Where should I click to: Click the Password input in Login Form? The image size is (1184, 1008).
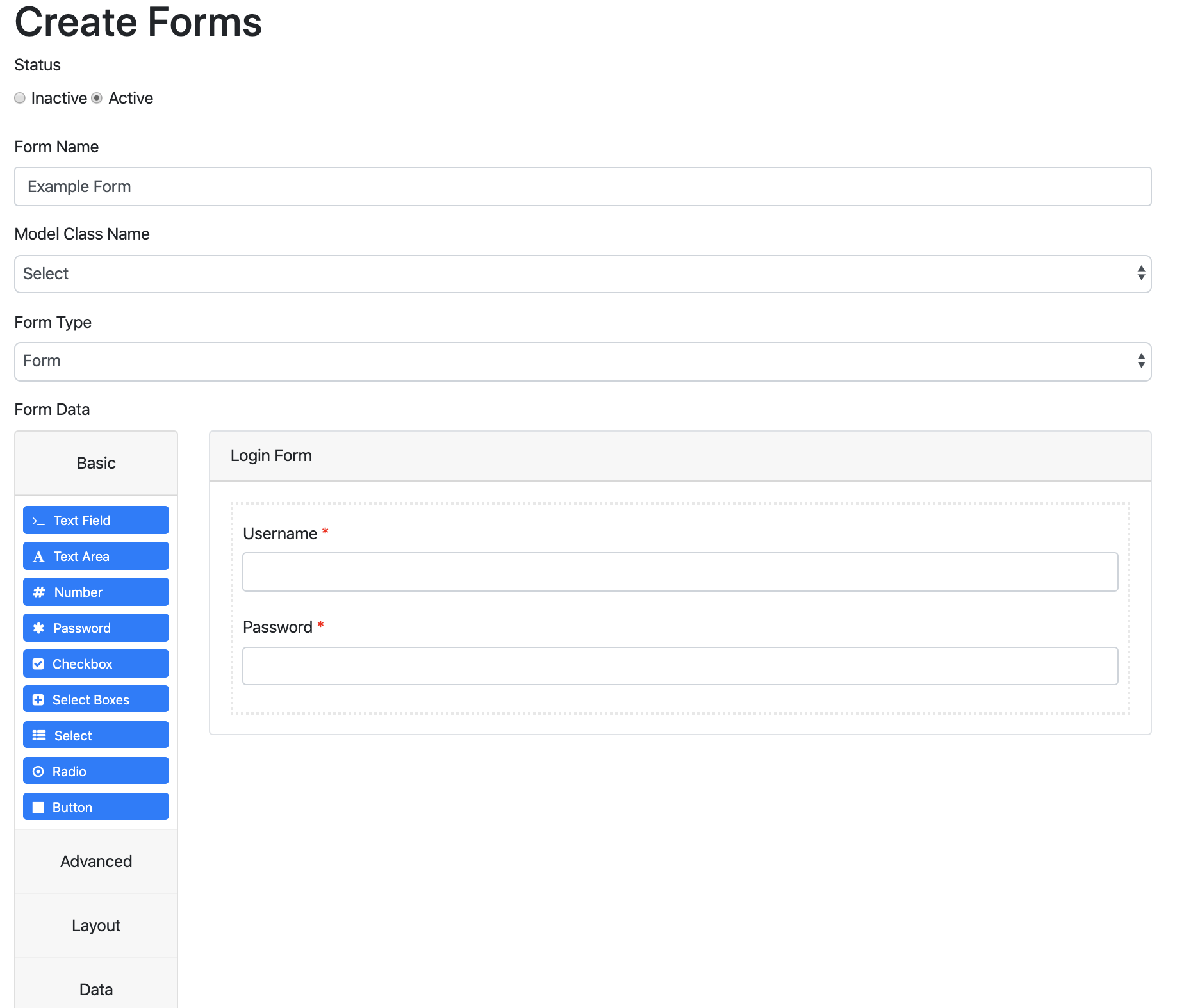[x=680, y=666]
